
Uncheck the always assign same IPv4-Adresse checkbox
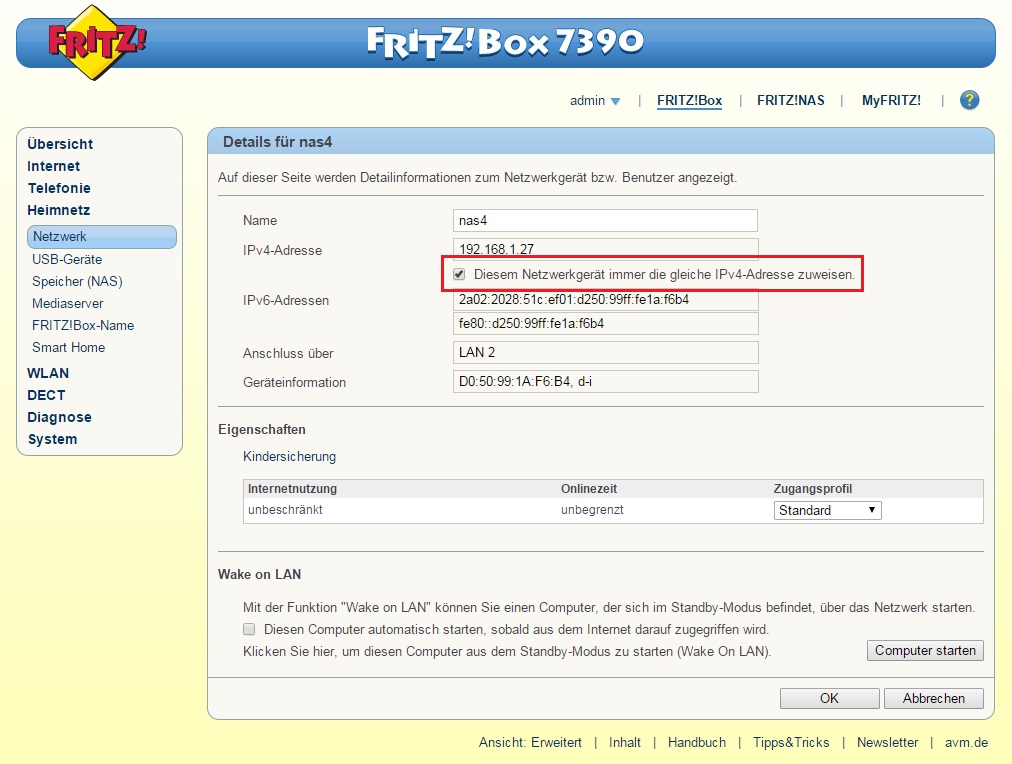click(x=459, y=274)
